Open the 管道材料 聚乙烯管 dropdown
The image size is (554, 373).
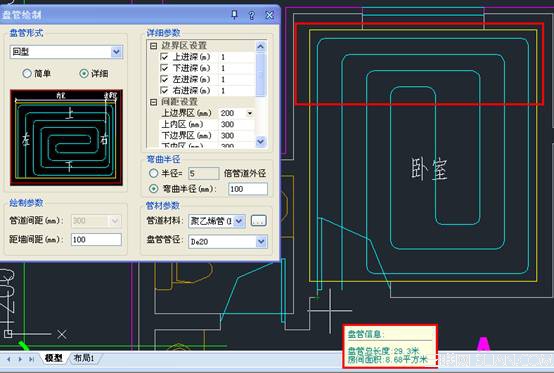point(239,221)
